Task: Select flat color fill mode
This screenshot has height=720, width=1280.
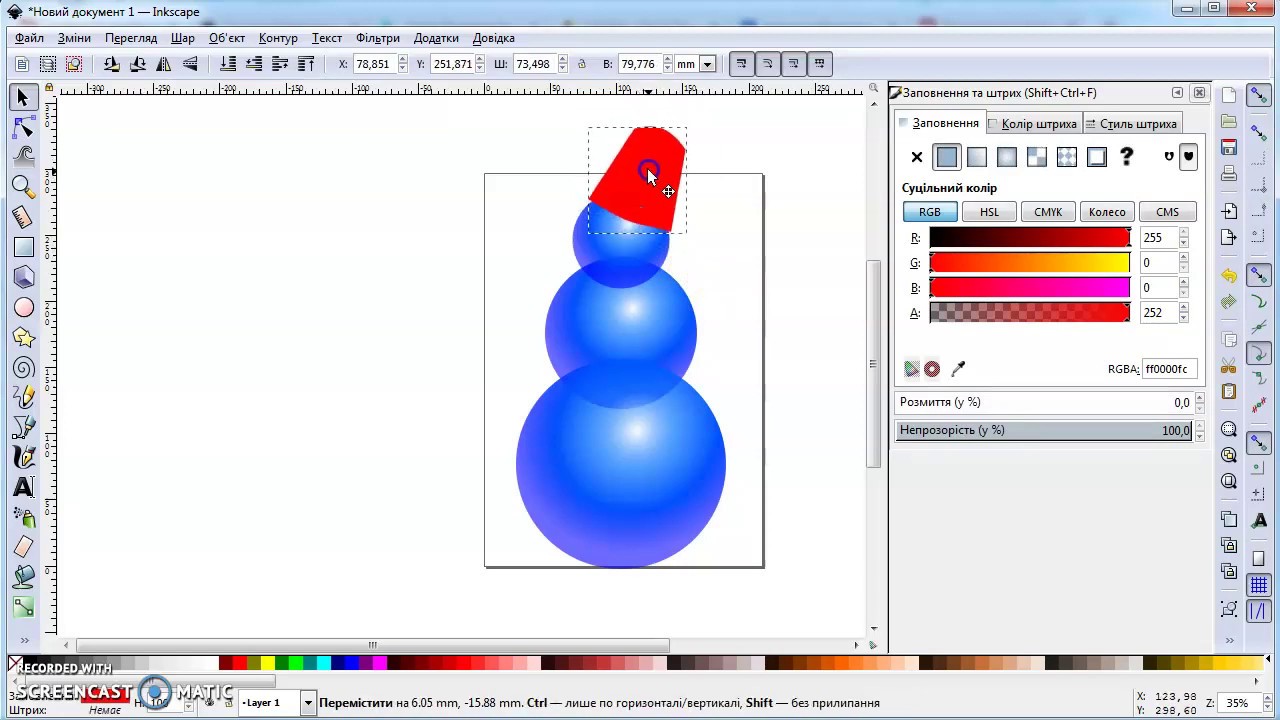Action: (x=947, y=157)
